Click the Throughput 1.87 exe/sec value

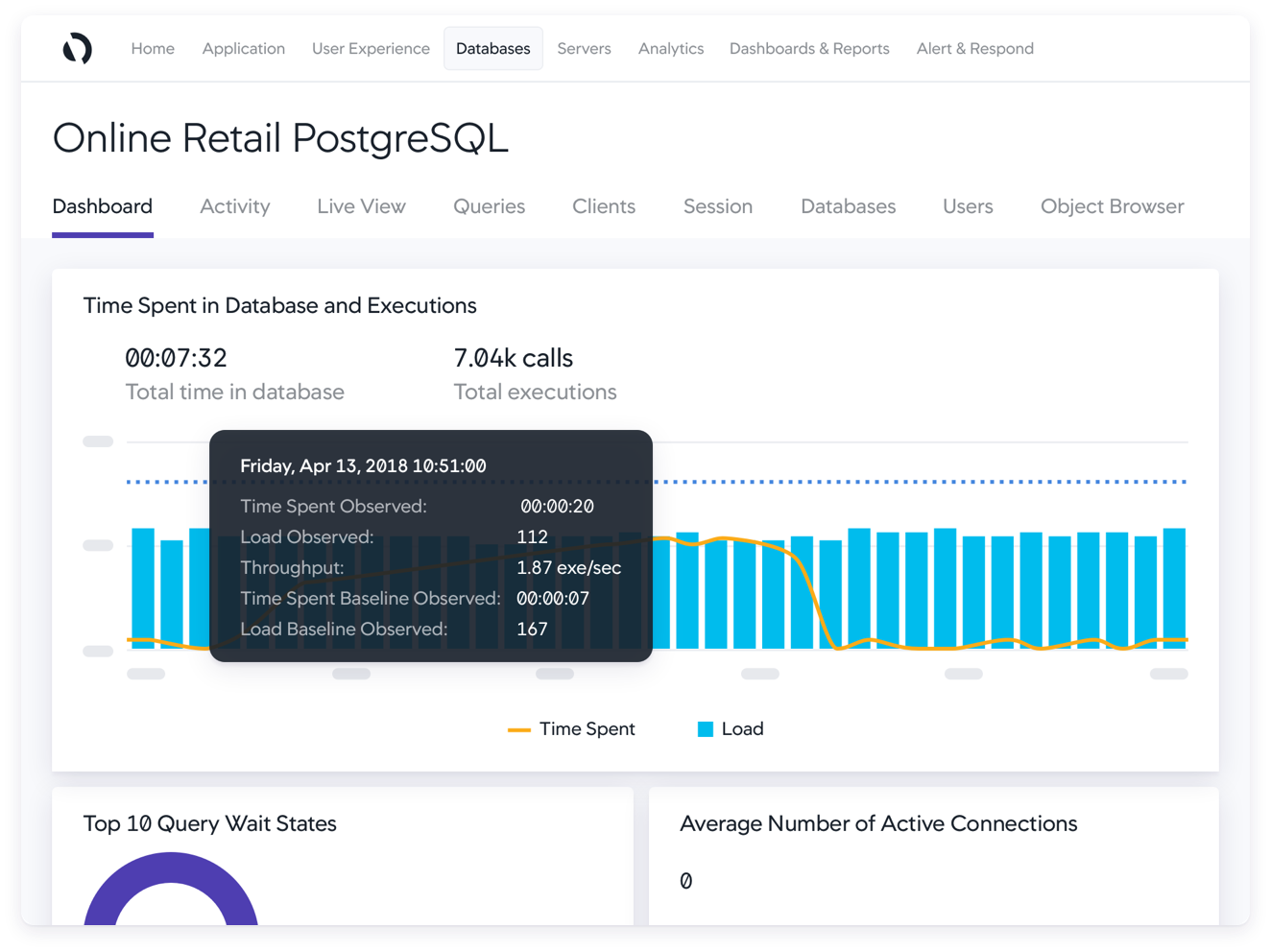[568, 568]
